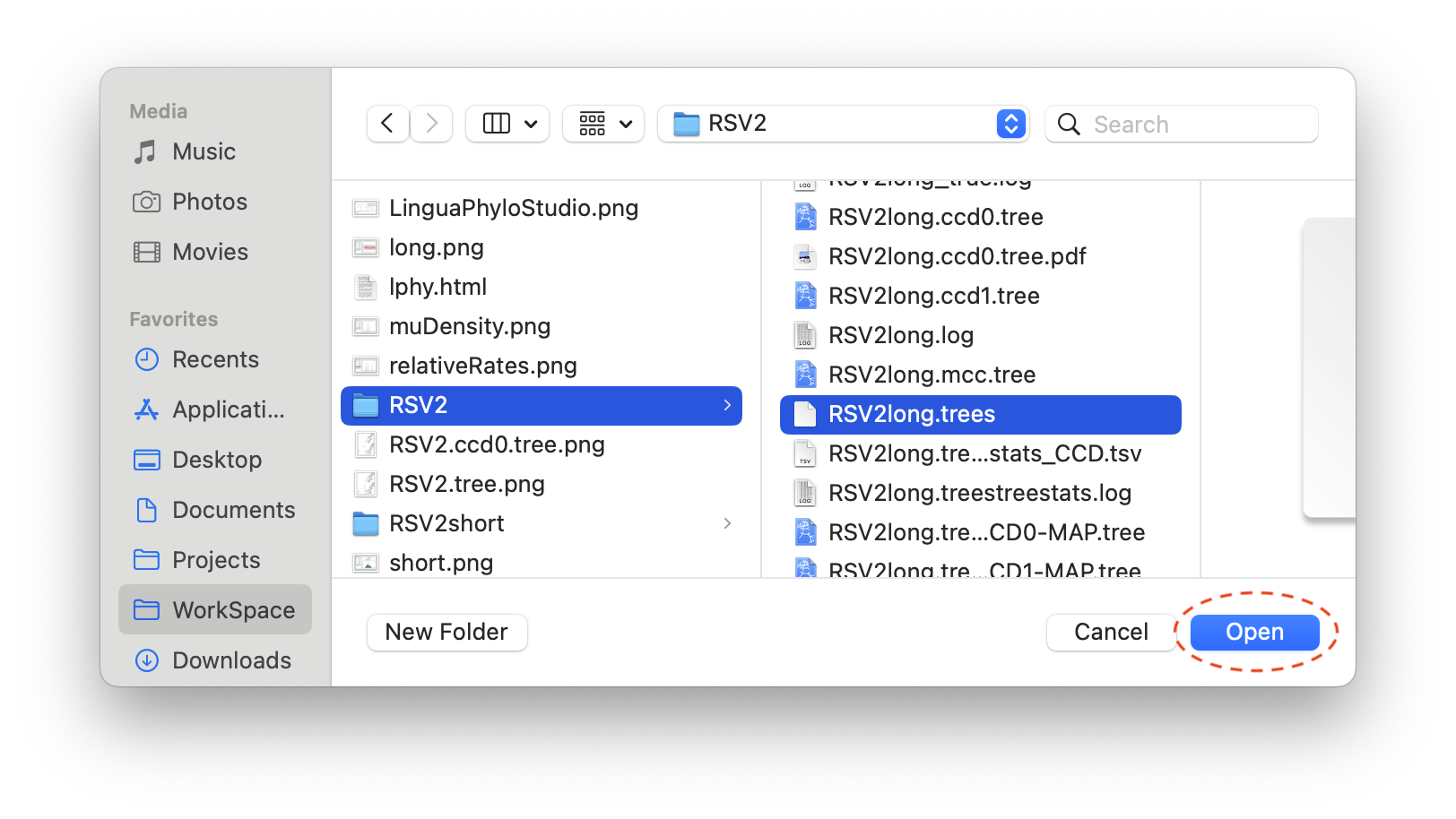This screenshot has width=1456, height=819.
Task: Click the Search field
Action: tap(1182, 124)
